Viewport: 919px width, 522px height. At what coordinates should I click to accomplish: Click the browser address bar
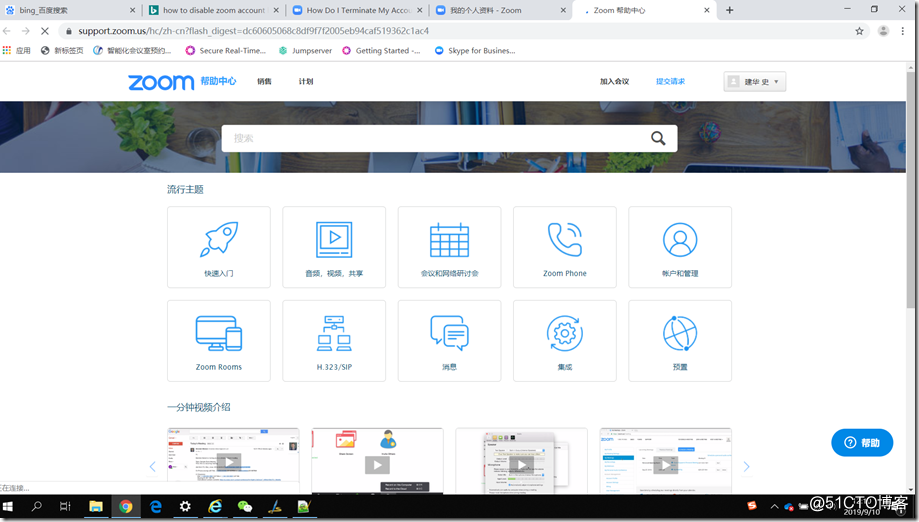click(x=457, y=31)
